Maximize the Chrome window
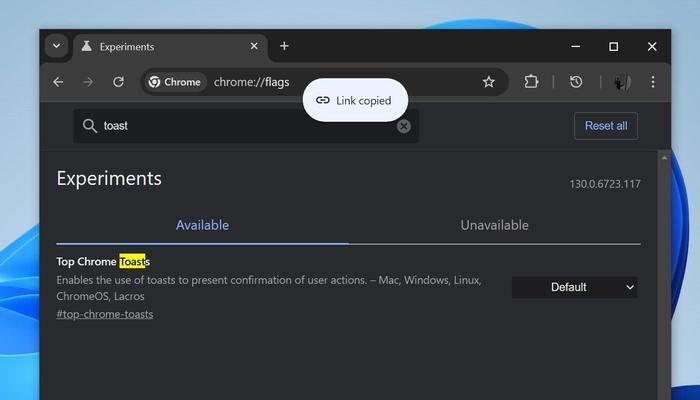The height and width of the screenshot is (400, 700). pyautogui.click(x=614, y=46)
